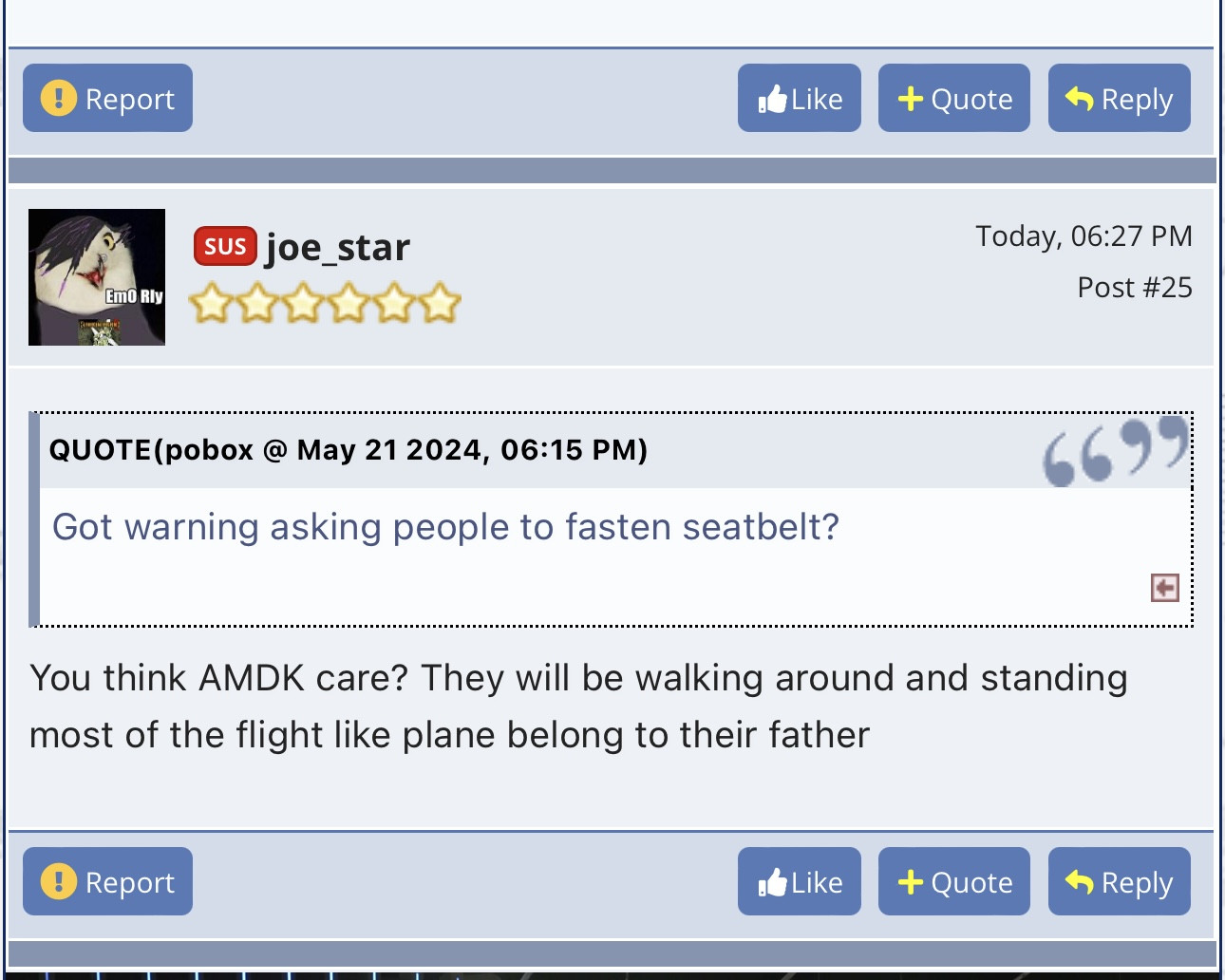Click the thumbs-up icon on bottom Like
Screen dimensions: 1225x980
pyautogui.click(x=773, y=882)
